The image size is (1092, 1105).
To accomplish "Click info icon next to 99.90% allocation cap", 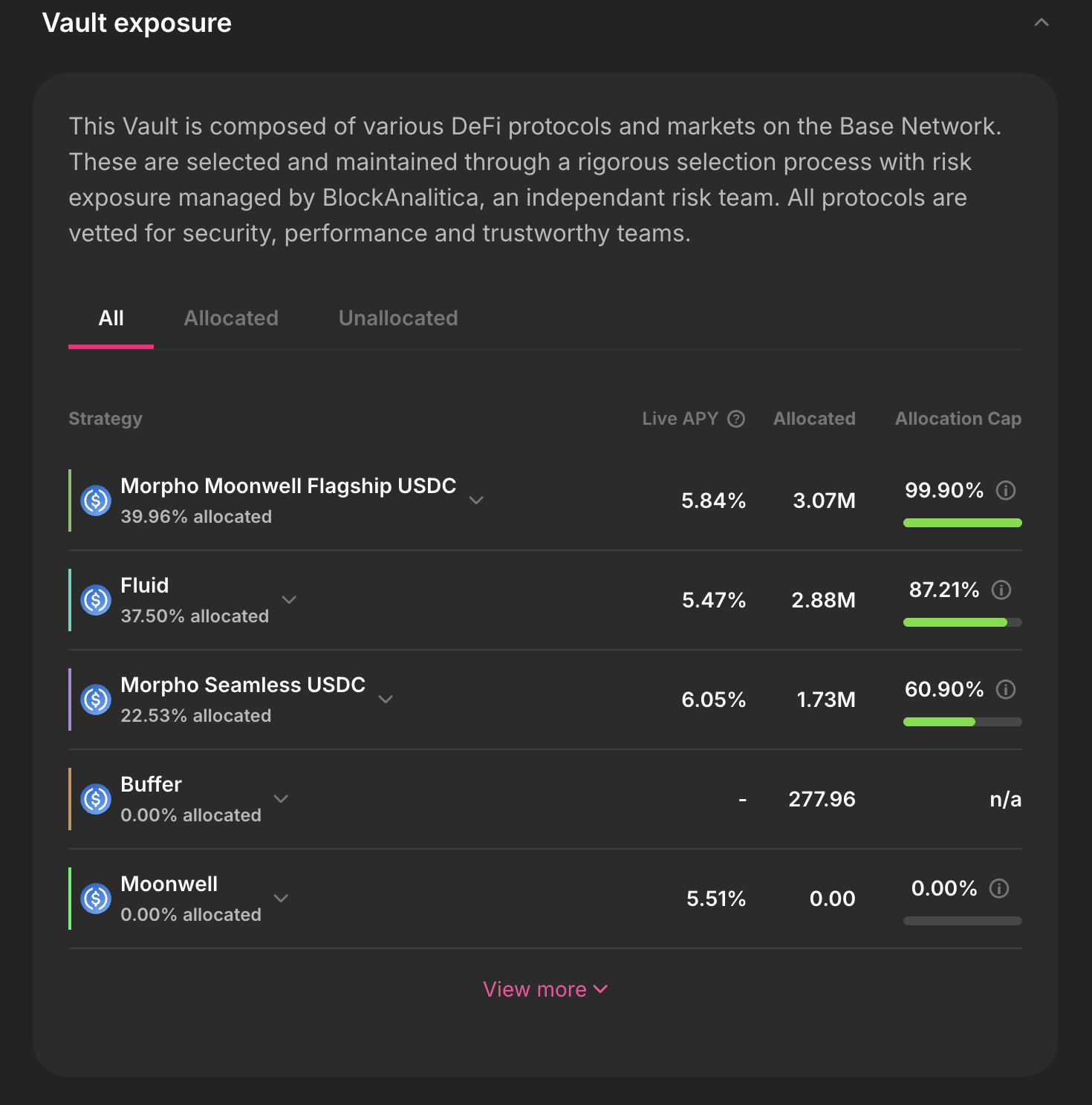I will [1006, 490].
